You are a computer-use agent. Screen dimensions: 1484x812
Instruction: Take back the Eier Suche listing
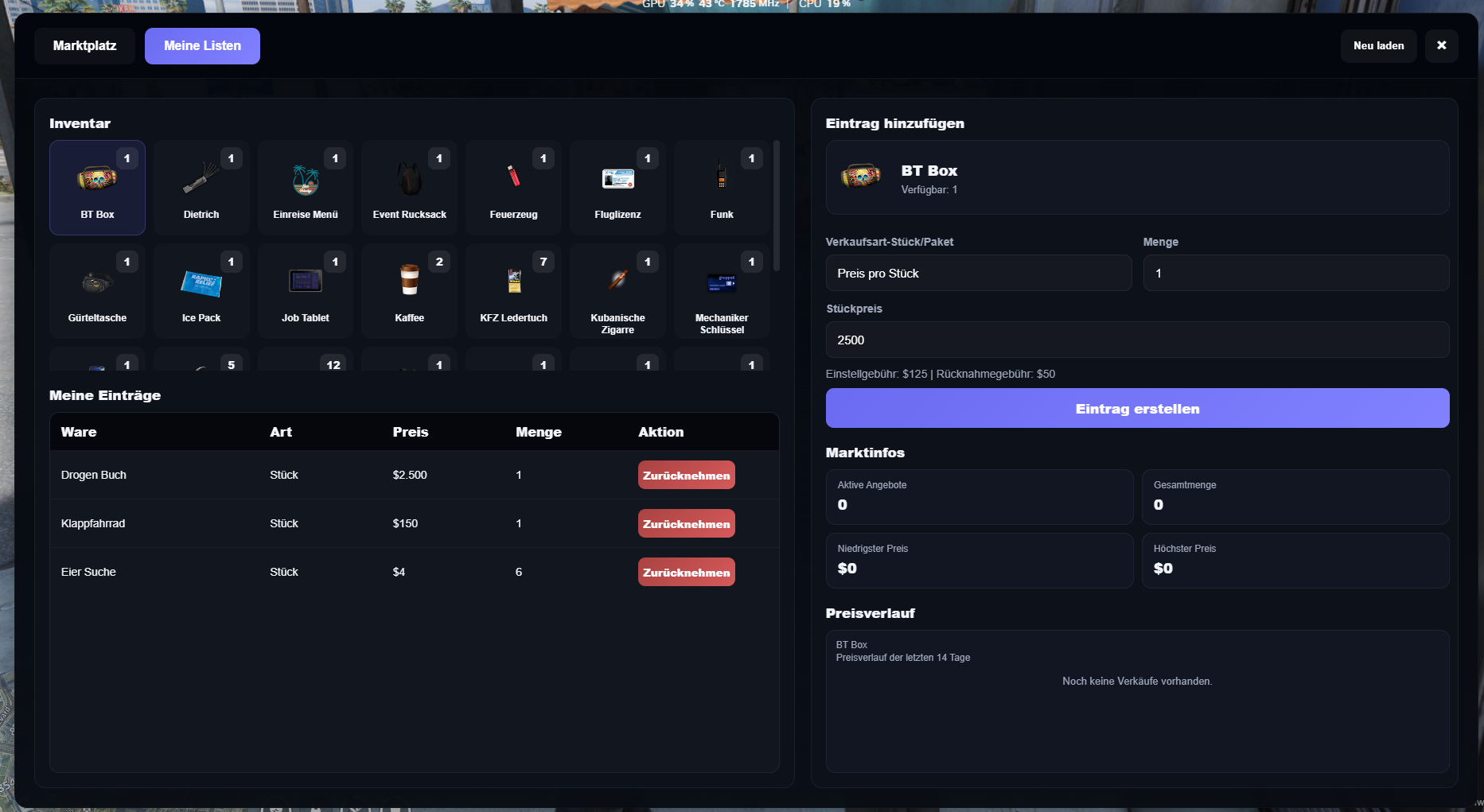[x=686, y=572]
